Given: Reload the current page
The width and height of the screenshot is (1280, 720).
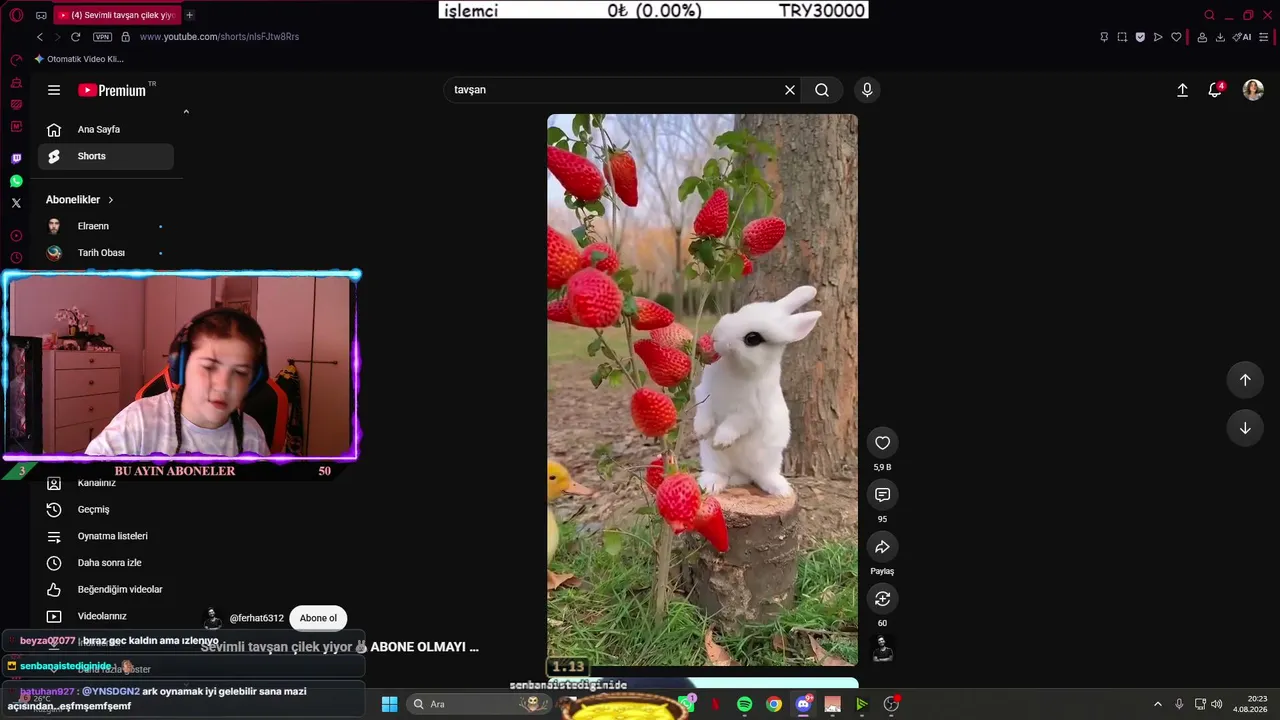Looking at the screenshot, I should tap(75, 37).
